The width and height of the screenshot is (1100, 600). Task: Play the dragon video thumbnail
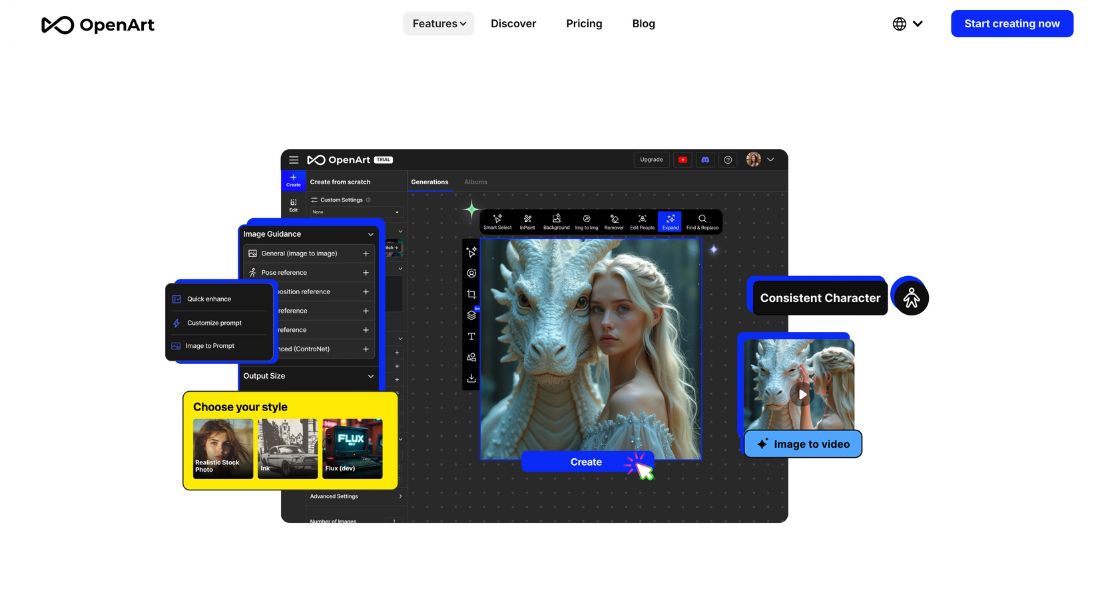[x=801, y=394]
